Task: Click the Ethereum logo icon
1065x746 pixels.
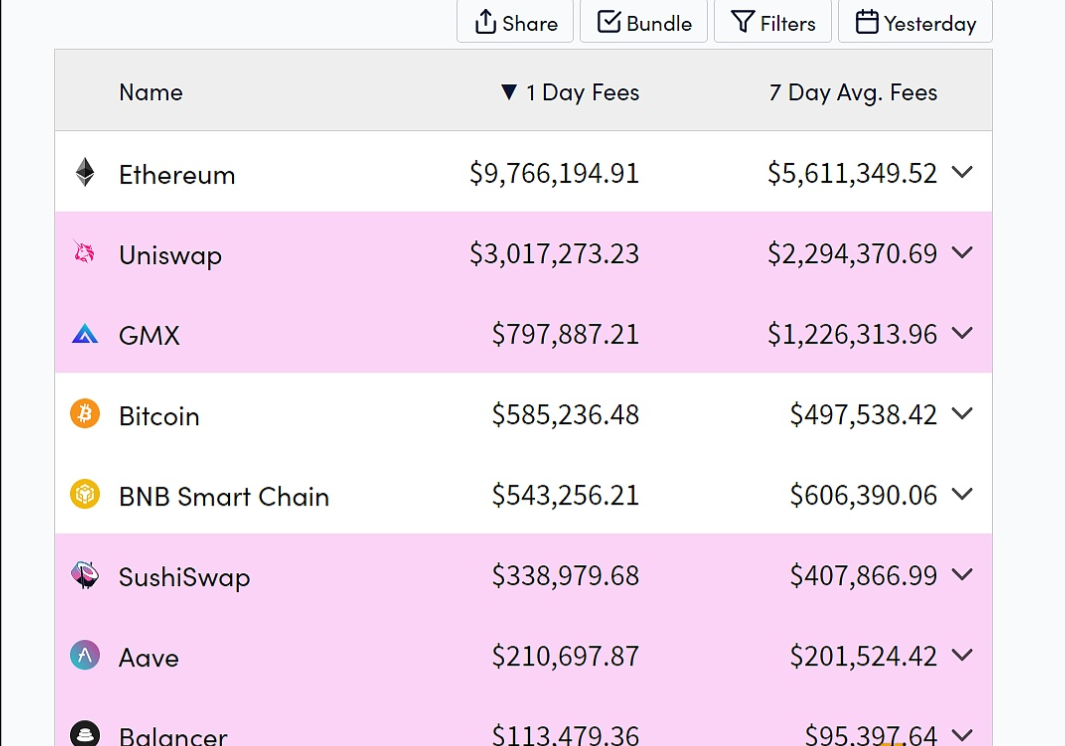Action: [85, 173]
